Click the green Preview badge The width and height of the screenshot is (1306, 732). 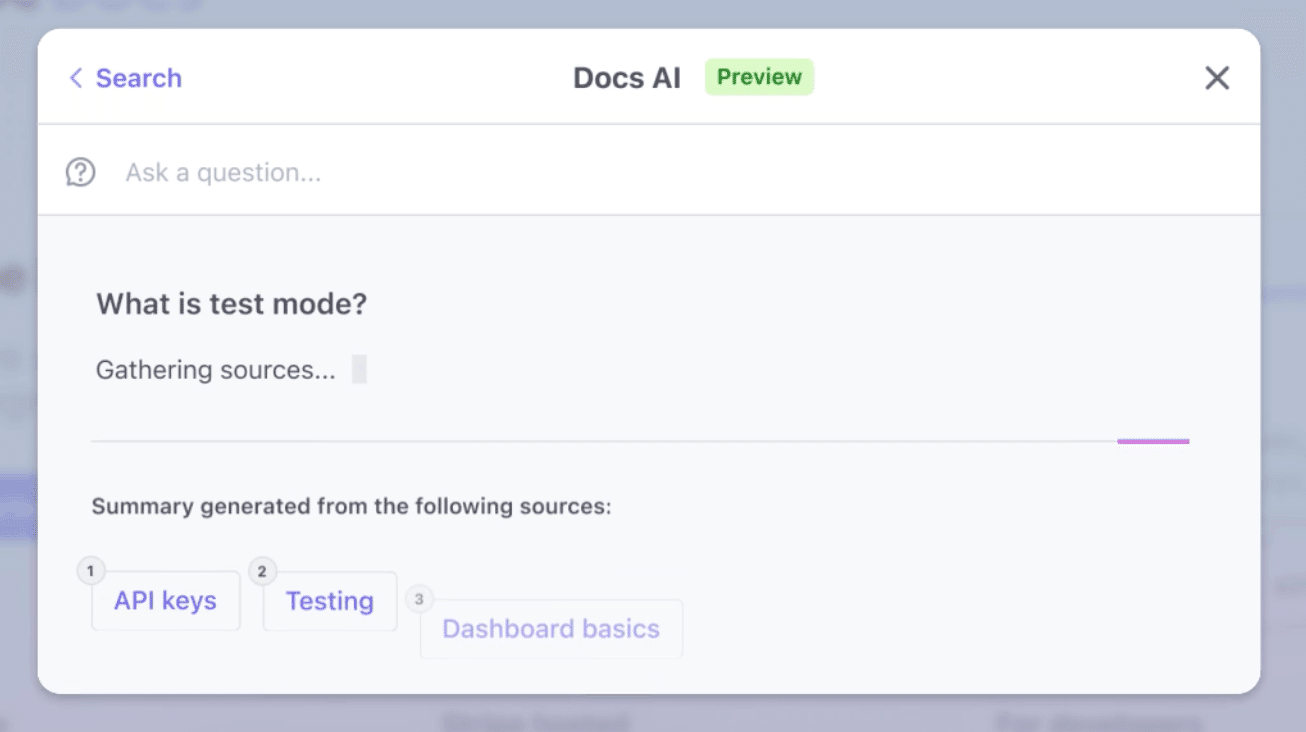point(759,77)
